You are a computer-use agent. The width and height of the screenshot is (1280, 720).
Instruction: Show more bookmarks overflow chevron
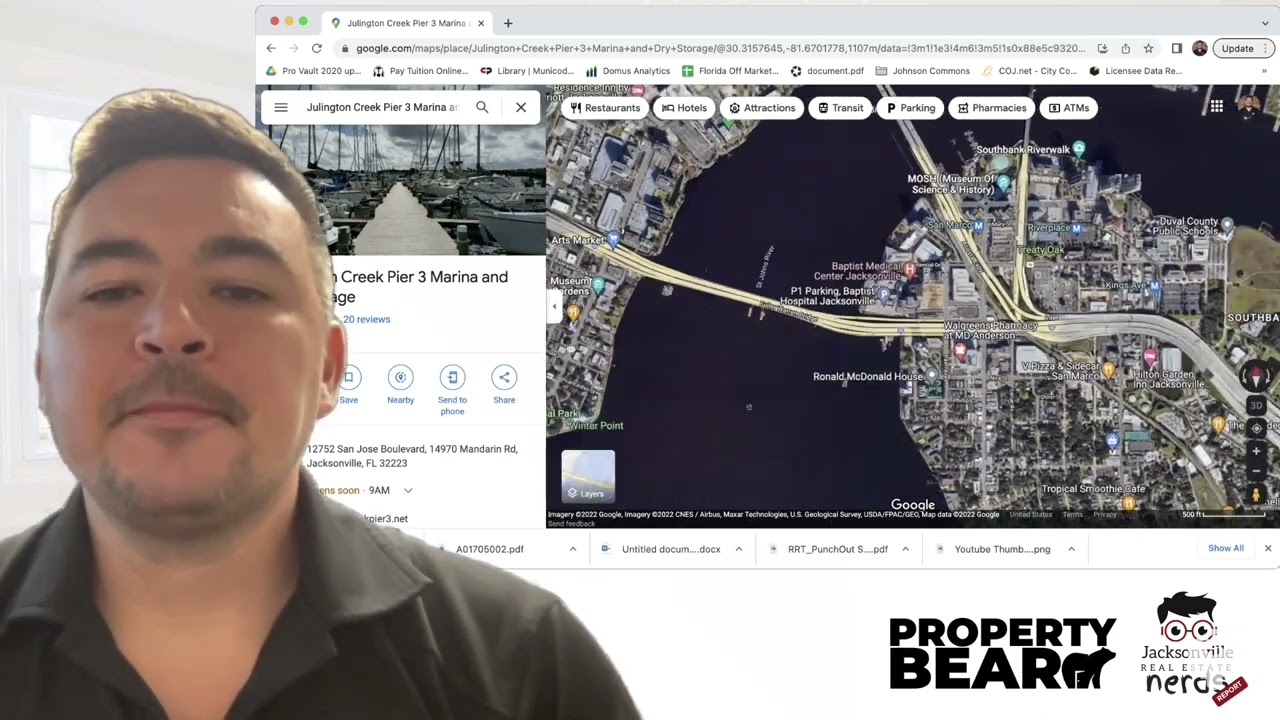[1265, 71]
